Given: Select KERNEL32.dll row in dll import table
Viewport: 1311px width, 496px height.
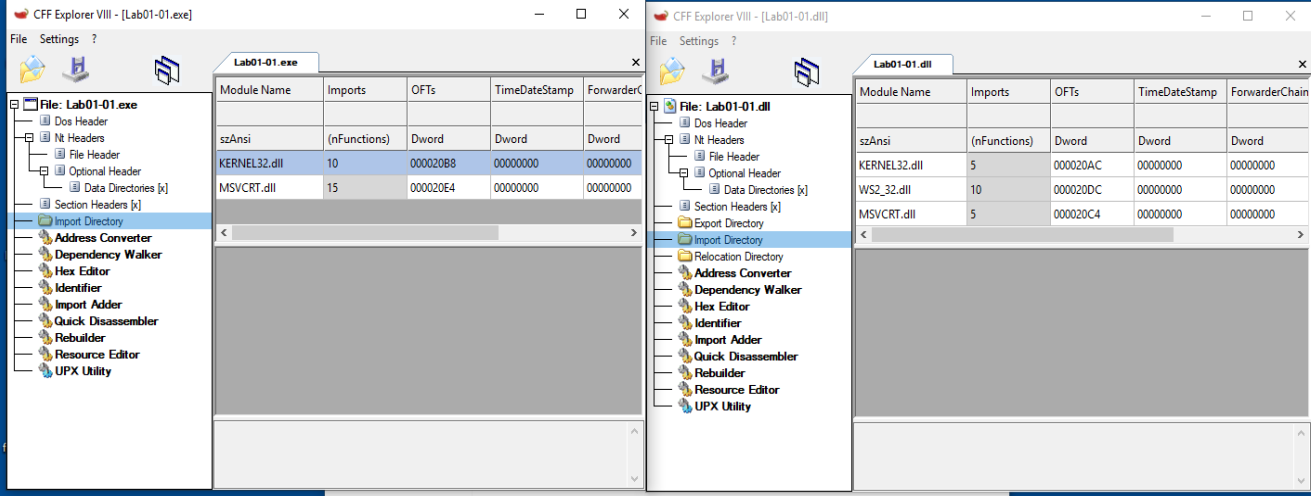Looking at the screenshot, I should [1083, 165].
